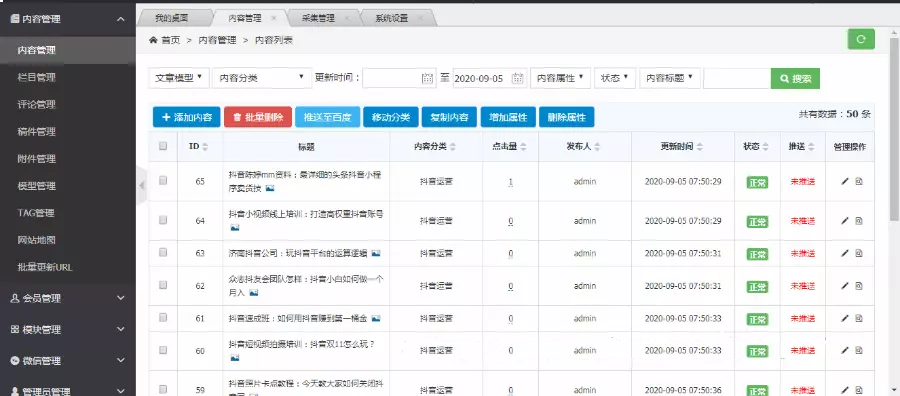
Task: Sort by 更新时间 column arrows
Action: 700,147
